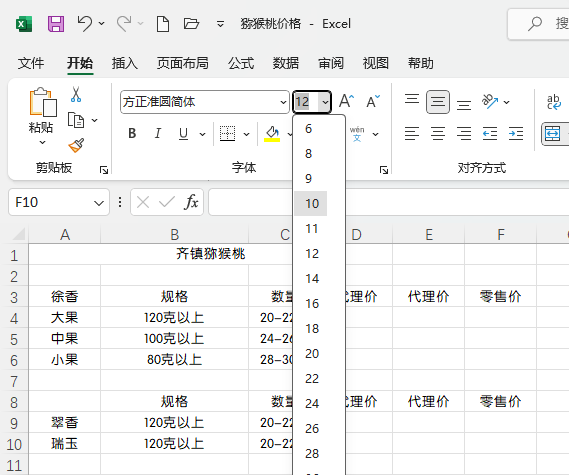
Task: Click the Save icon in title bar
Action: coord(56,24)
